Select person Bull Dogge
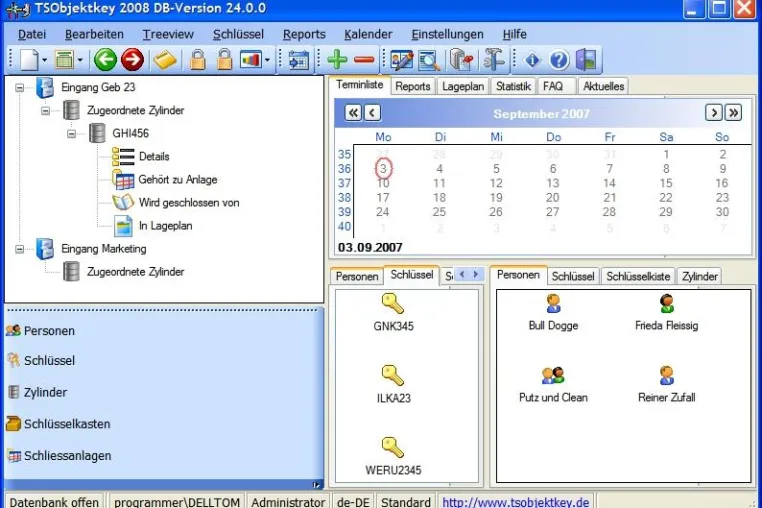762x508 pixels. coord(553,313)
